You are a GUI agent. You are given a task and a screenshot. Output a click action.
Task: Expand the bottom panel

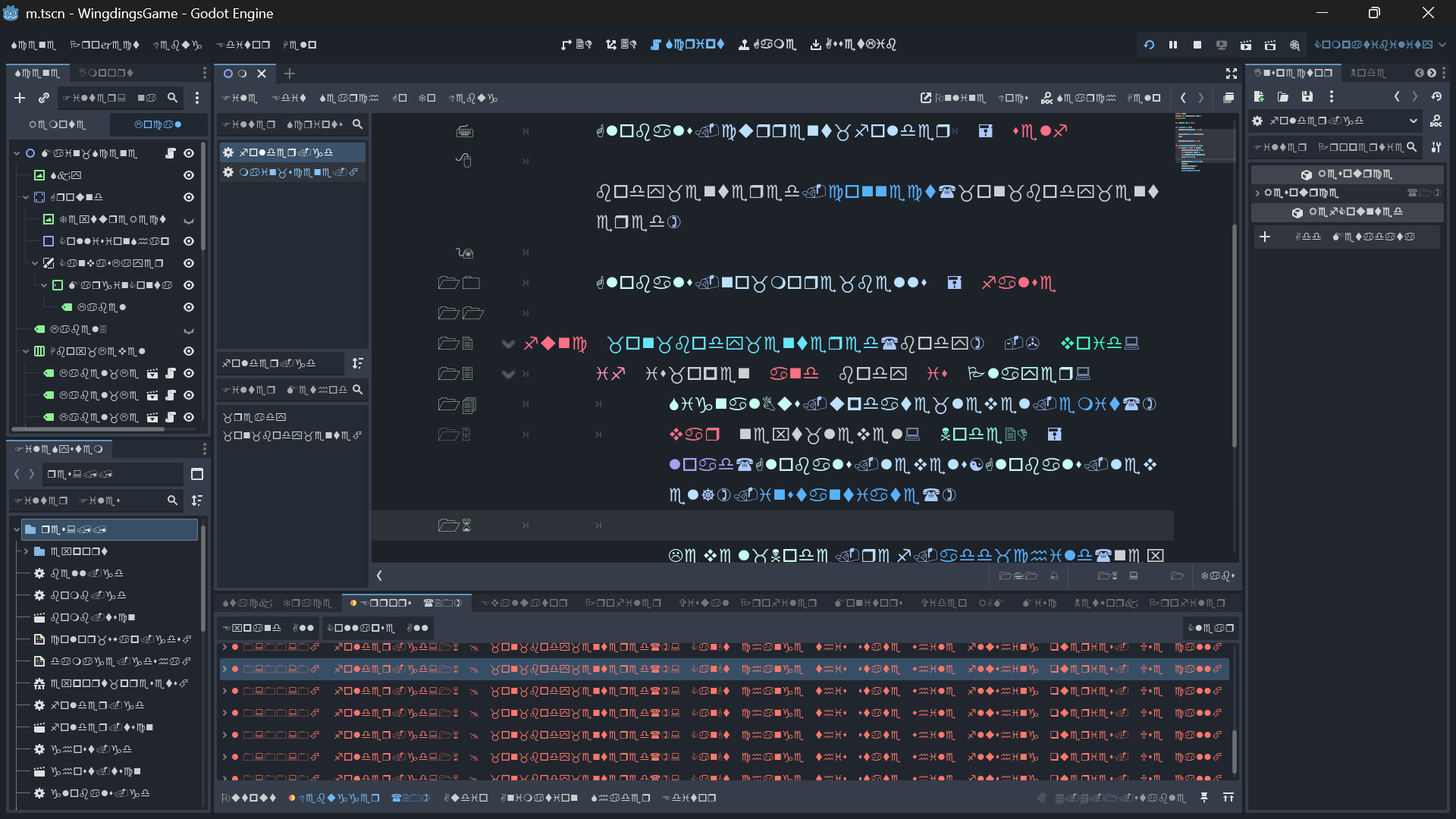click(1228, 798)
